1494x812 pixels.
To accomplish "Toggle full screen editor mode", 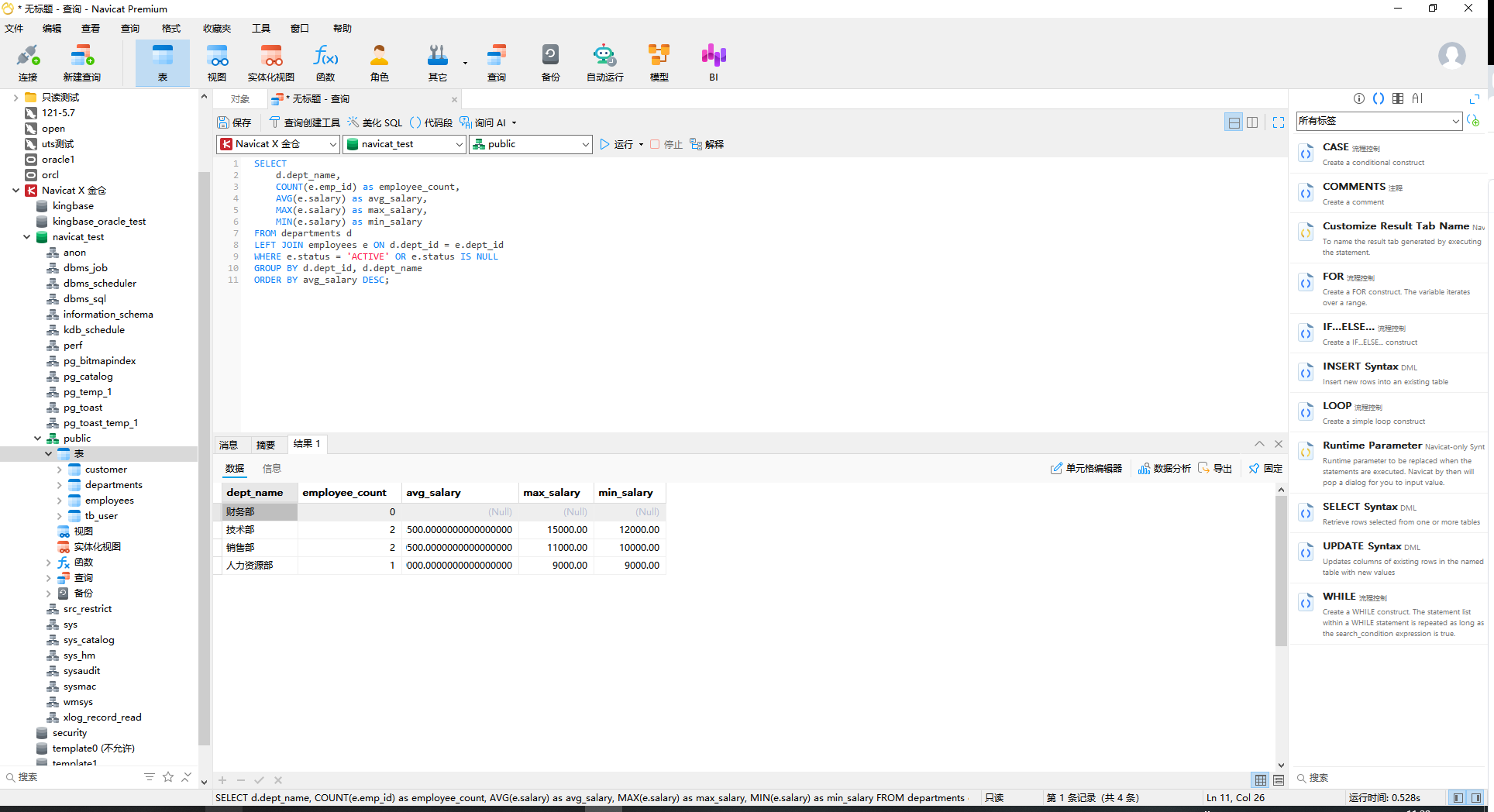I will 1279,122.
